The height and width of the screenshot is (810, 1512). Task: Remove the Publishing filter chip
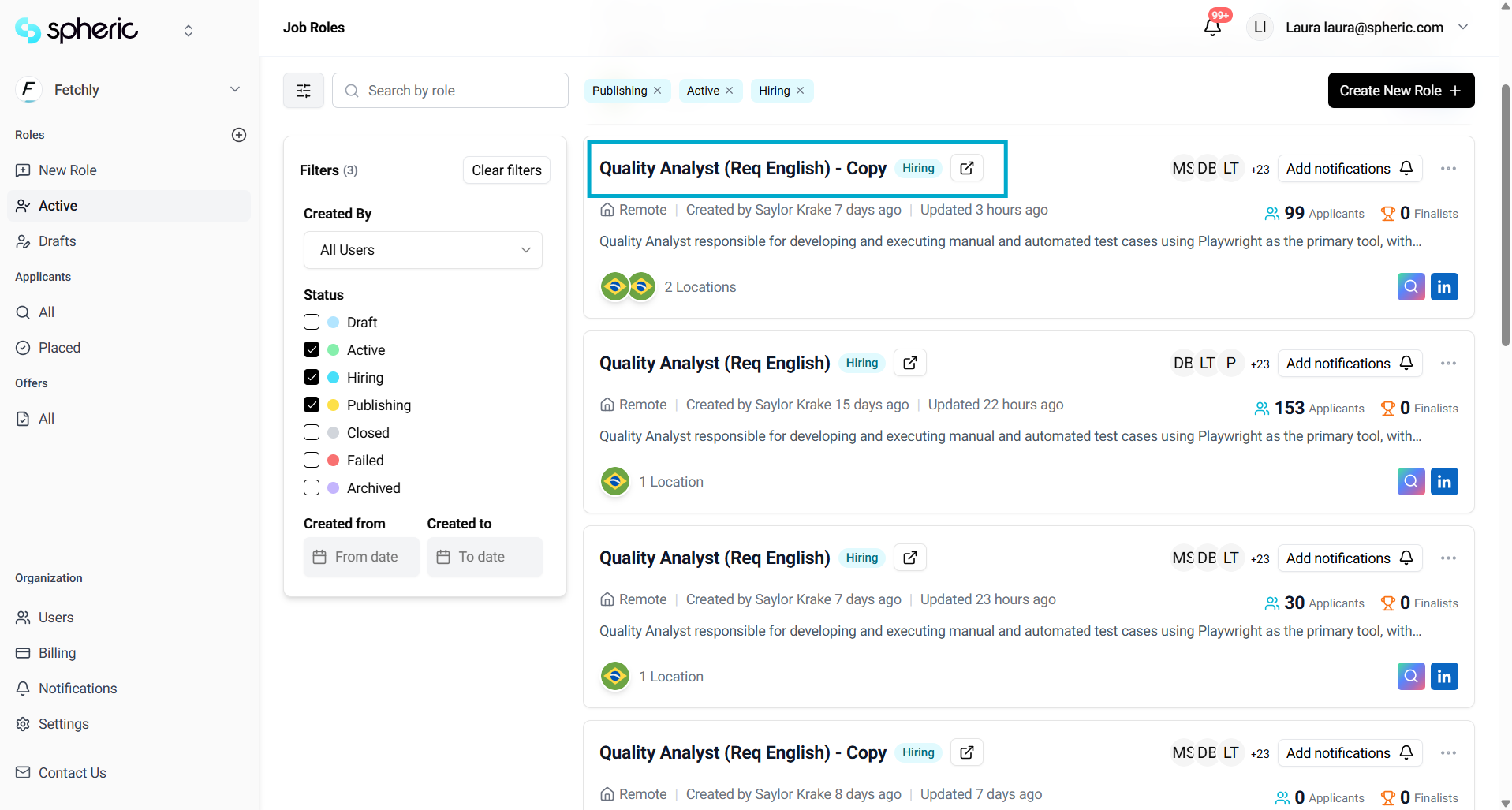658,91
